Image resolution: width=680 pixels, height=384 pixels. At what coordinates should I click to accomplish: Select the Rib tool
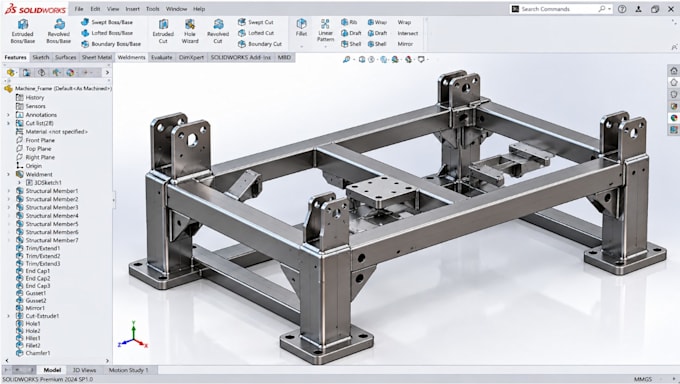[x=349, y=22]
